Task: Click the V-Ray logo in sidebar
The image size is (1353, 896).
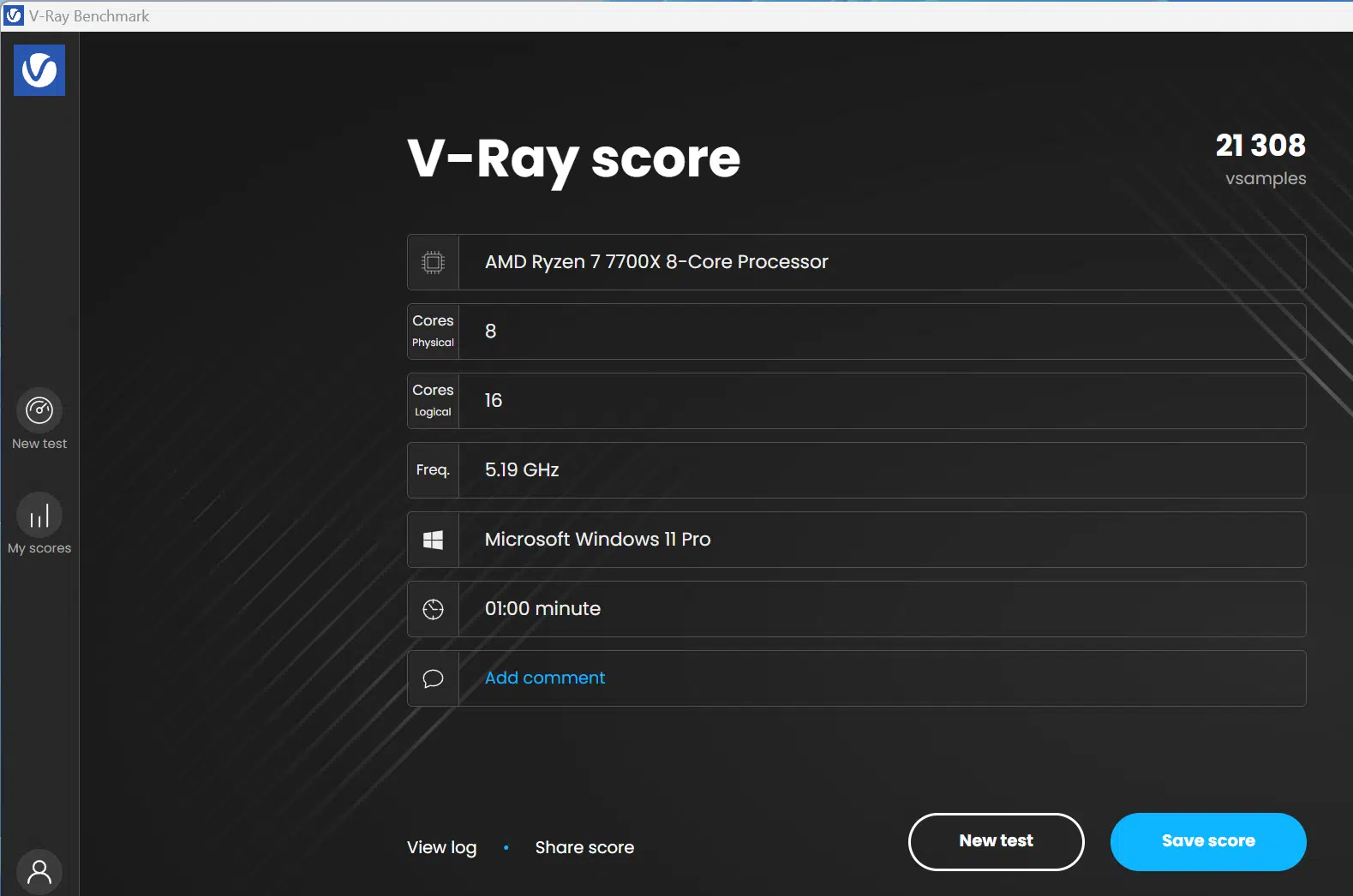Action: pos(39,70)
